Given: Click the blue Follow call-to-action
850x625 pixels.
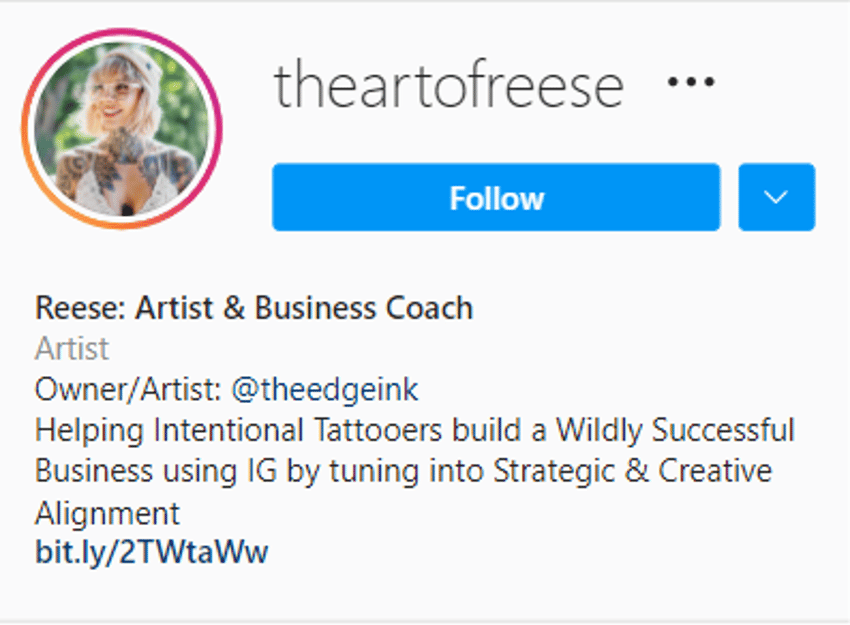Looking at the screenshot, I should click(x=495, y=197).
